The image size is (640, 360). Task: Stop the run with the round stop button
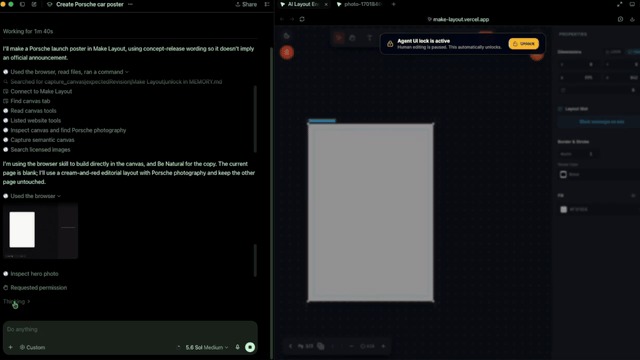tap(250, 347)
